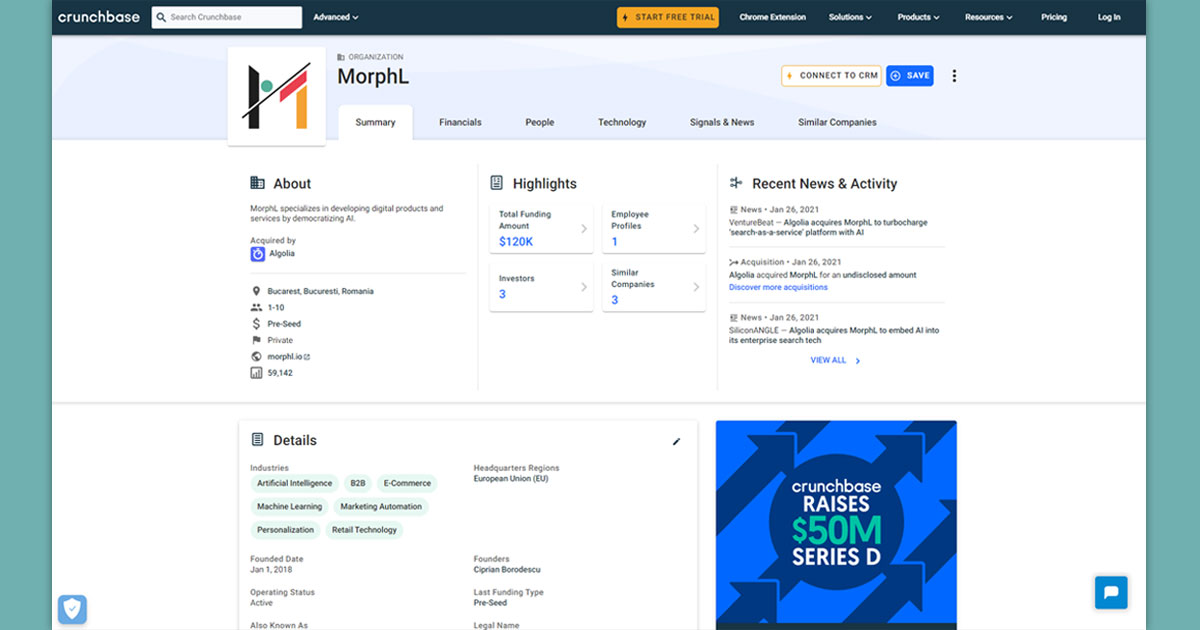Select the Summary tab
Screen dimensions: 1200x630
375,122
